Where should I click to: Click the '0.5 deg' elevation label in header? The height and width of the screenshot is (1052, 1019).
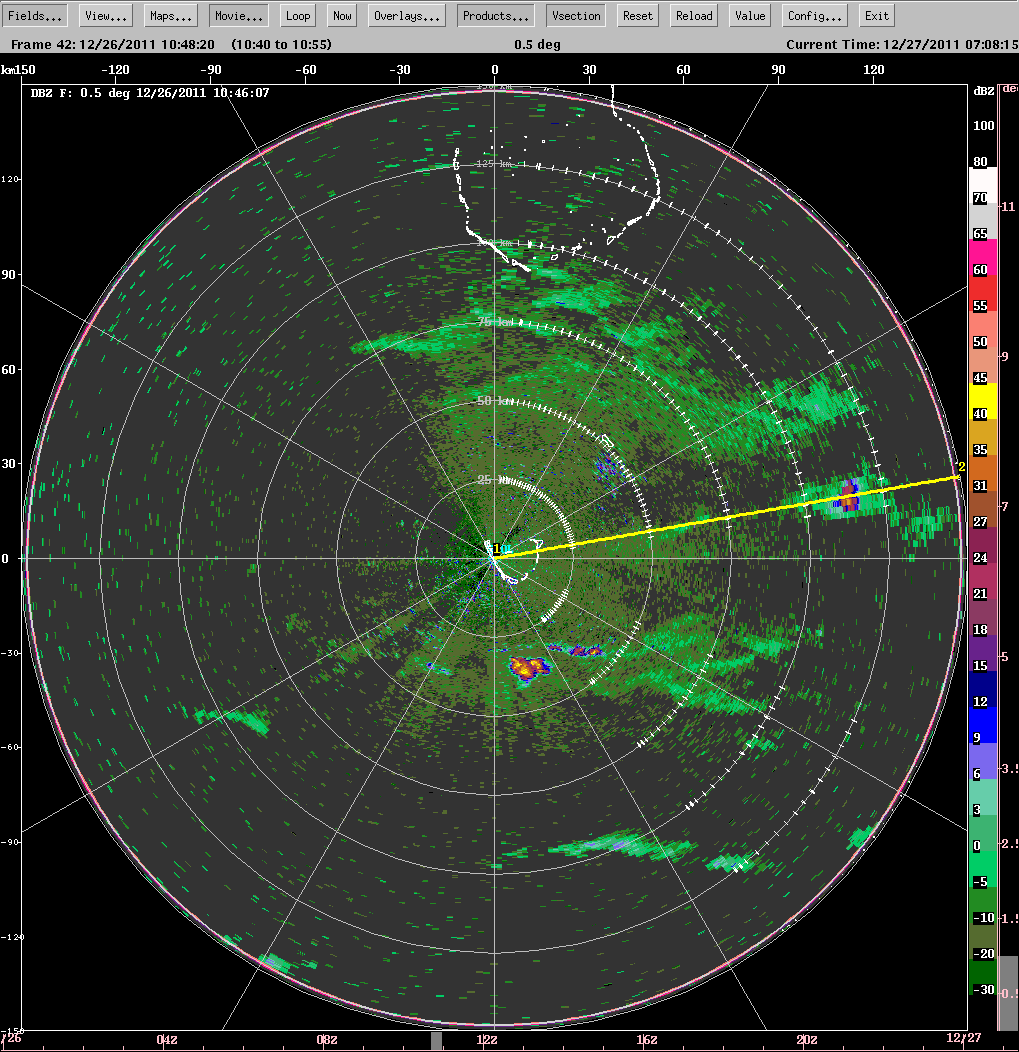[537, 45]
